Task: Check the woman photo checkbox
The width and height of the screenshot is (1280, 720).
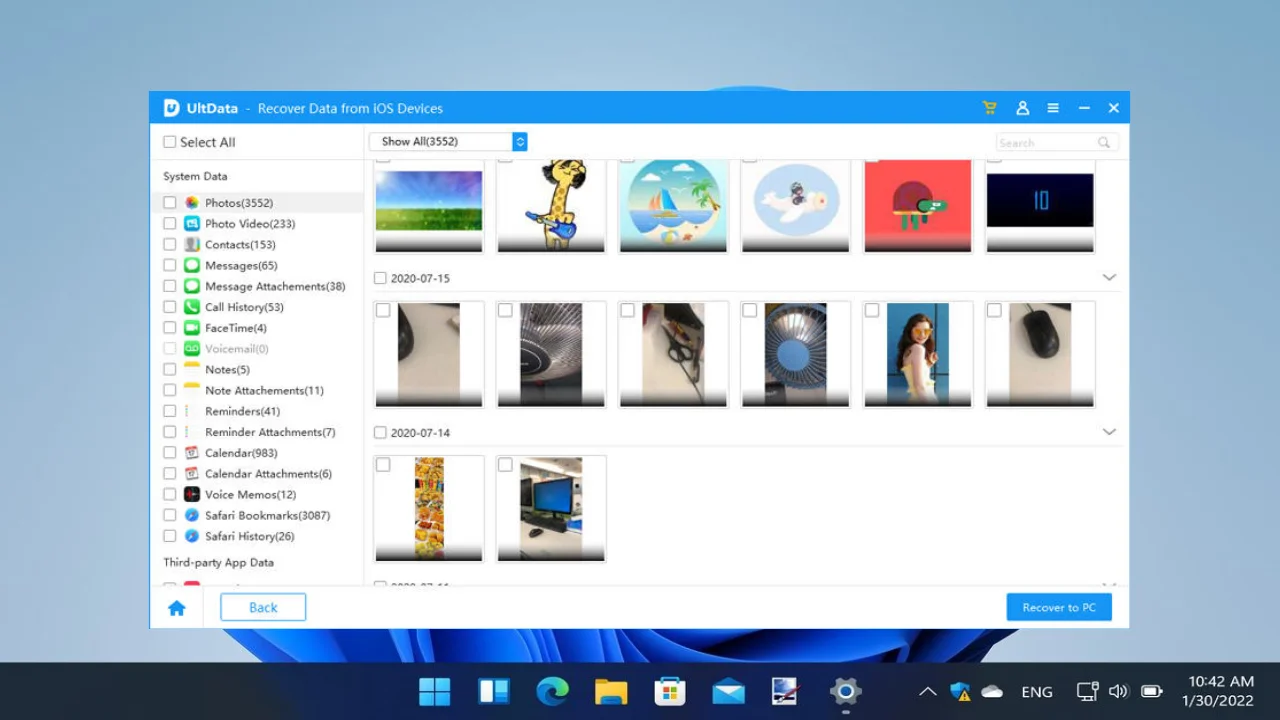Action: (872, 311)
